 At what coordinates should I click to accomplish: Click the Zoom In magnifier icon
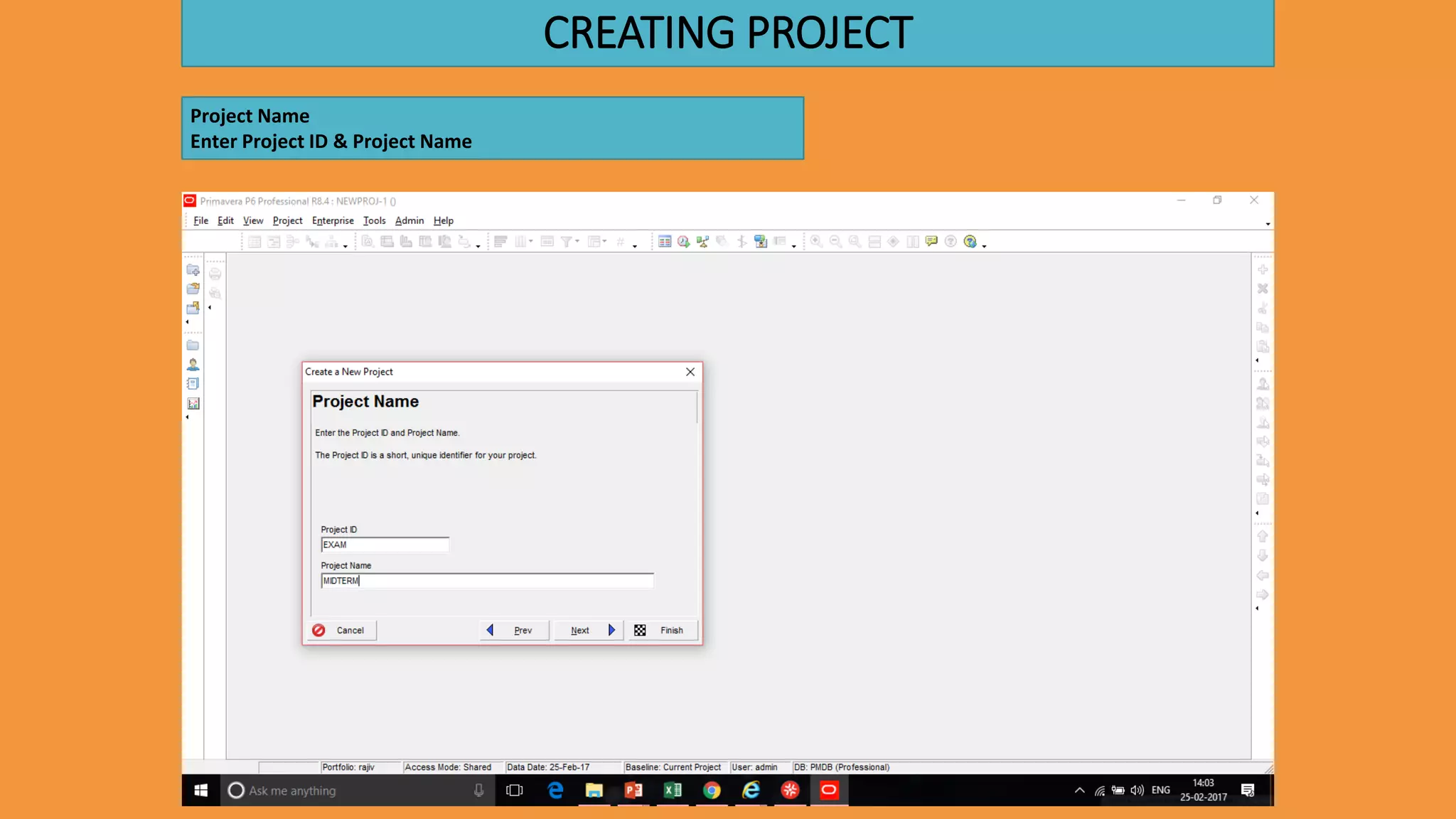[x=816, y=242]
